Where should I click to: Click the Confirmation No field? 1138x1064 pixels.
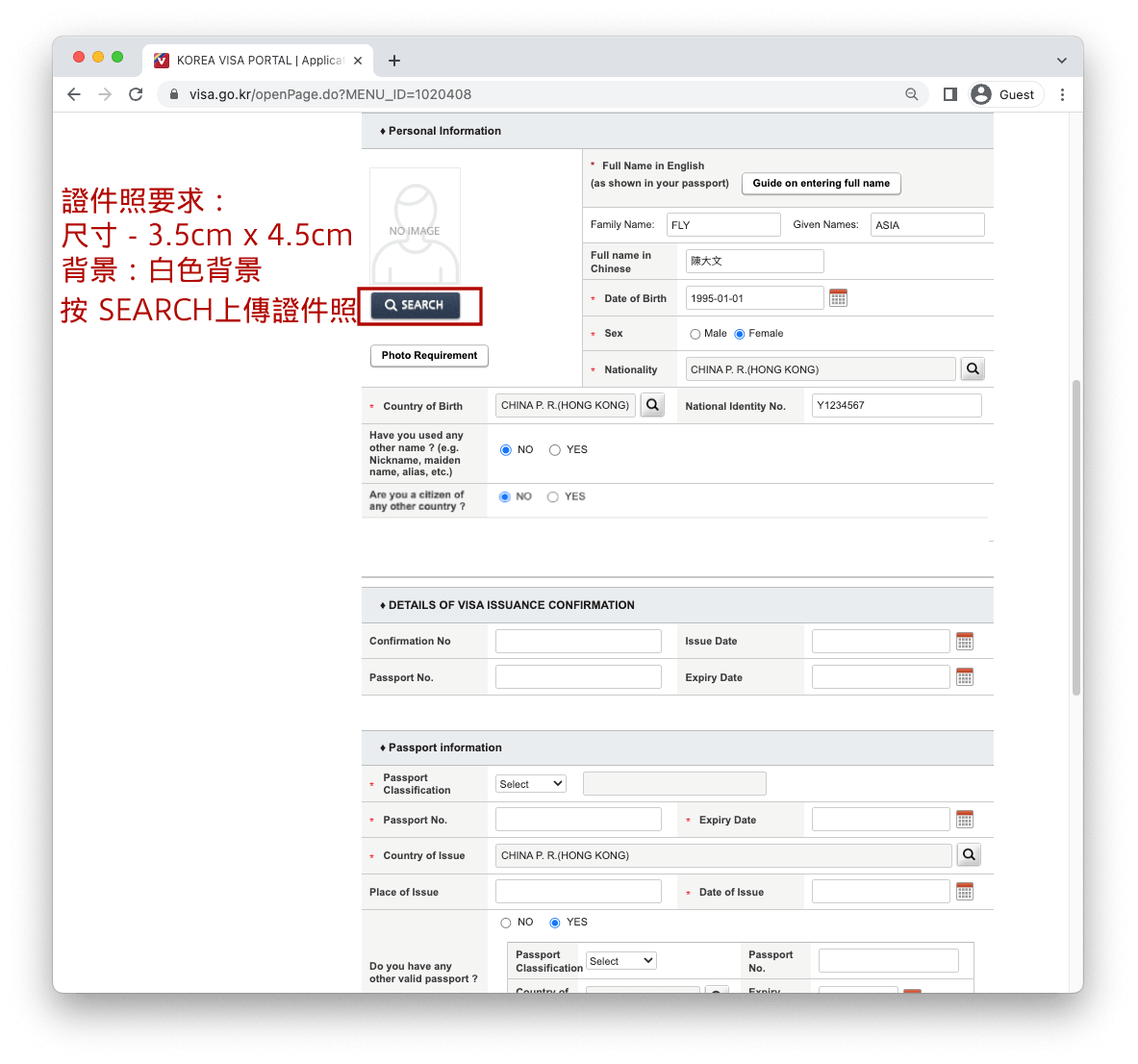(578, 641)
